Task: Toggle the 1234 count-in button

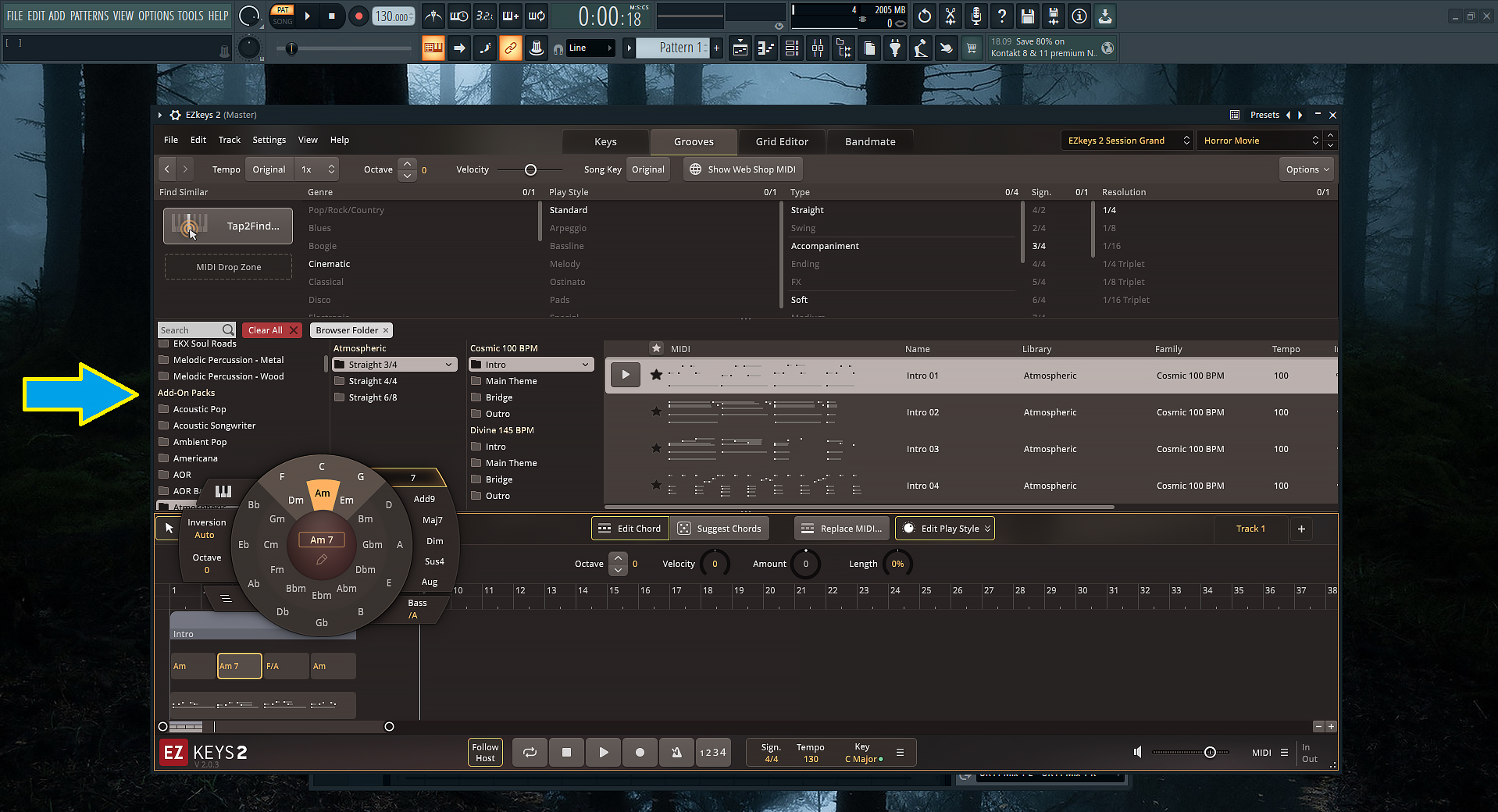Action: [x=713, y=753]
